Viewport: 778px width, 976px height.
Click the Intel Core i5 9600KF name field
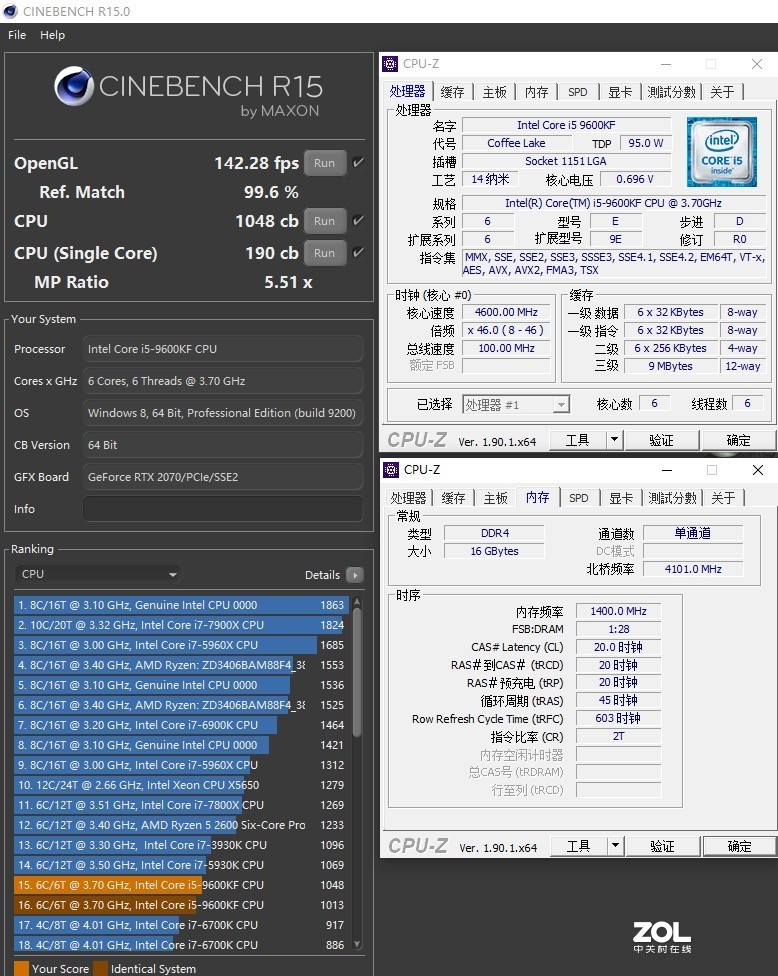click(566, 125)
